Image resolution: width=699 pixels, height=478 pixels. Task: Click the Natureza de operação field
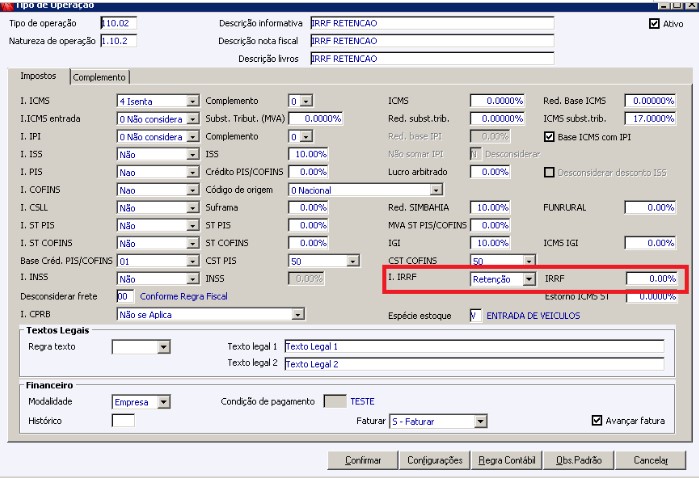click(119, 41)
